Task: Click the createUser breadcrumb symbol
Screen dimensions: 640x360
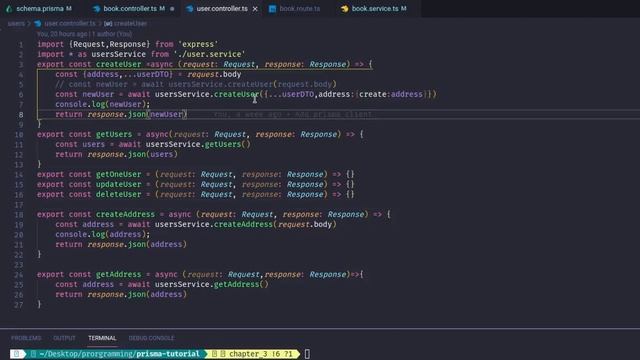Action: coord(130,24)
